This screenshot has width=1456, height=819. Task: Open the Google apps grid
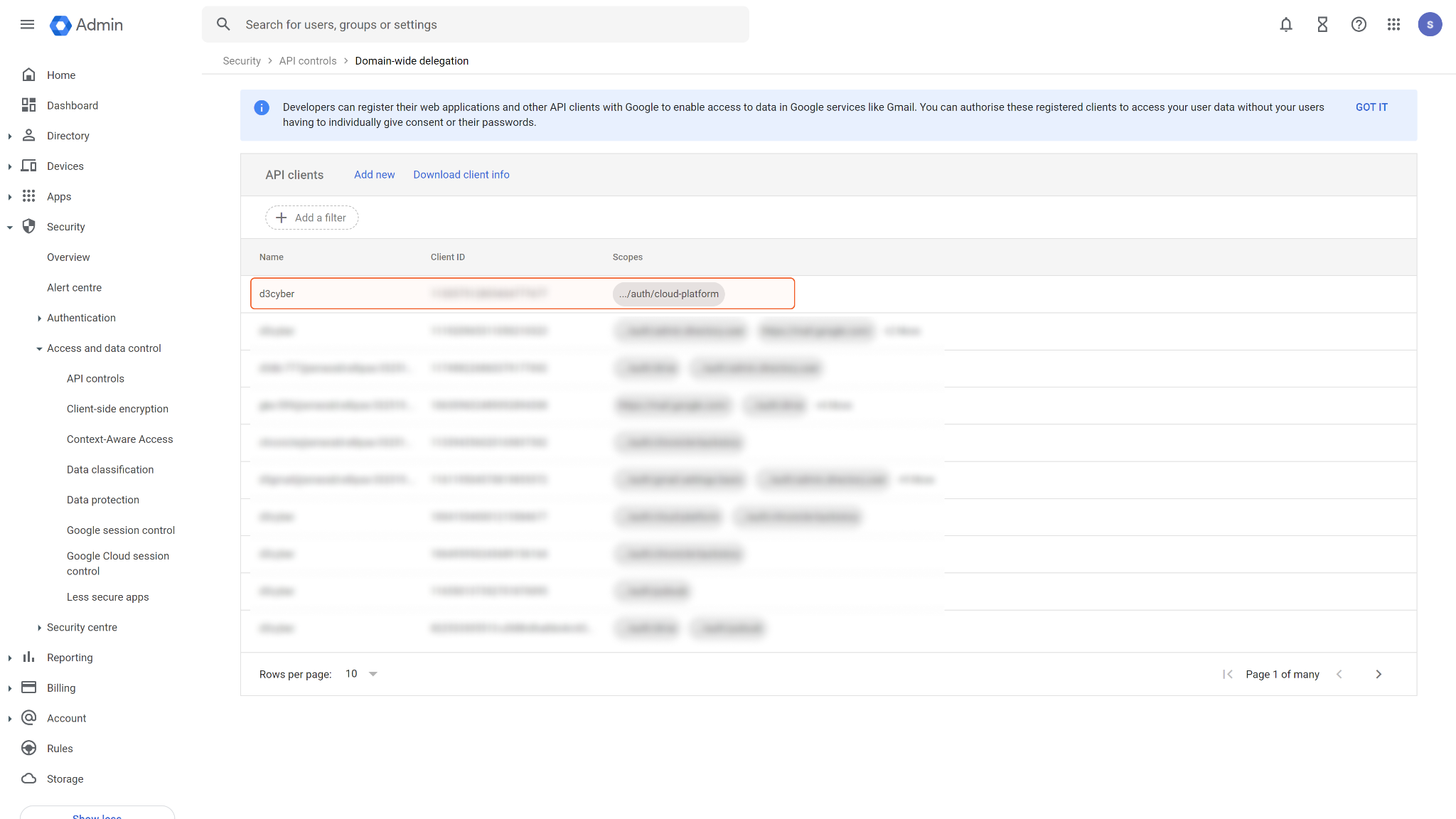pos(1393,25)
